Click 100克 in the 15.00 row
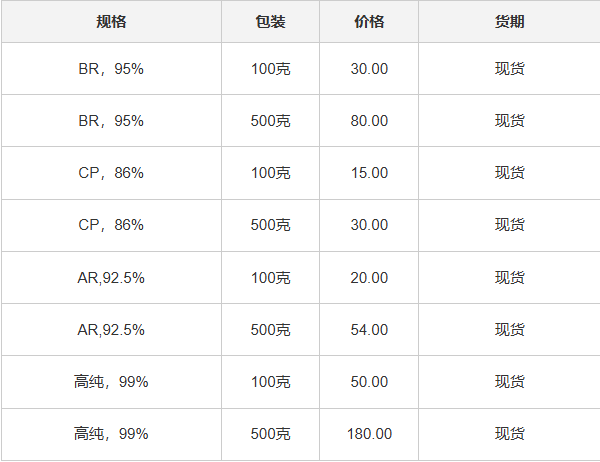 tap(270, 173)
